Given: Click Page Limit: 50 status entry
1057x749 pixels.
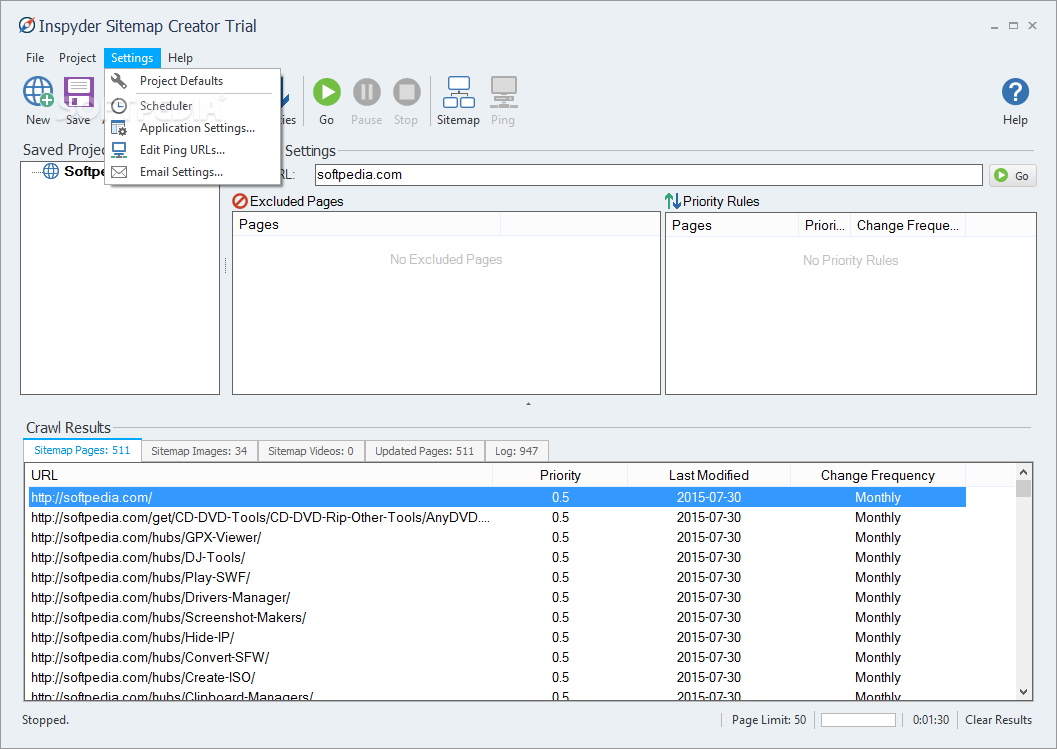Looking at the screenshot, I should tap(769, 720).
